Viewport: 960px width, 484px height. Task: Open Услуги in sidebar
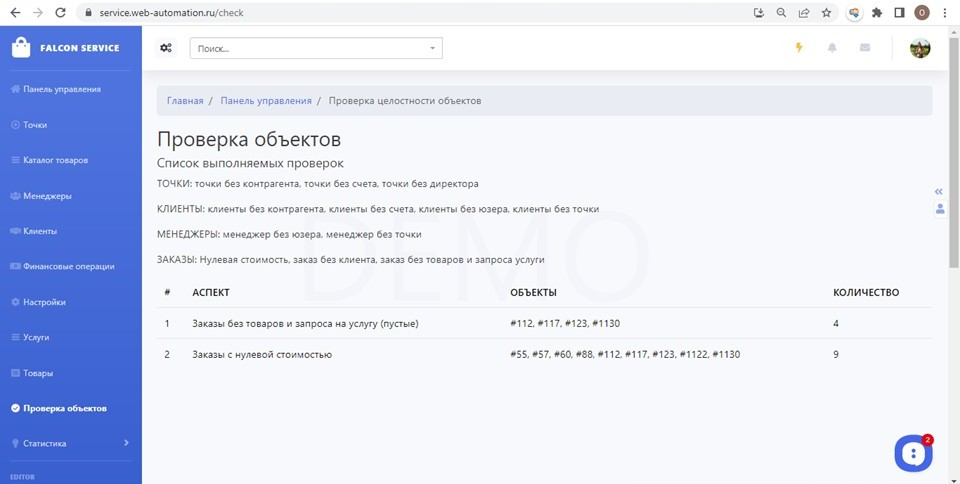click(x=30, y=337)
